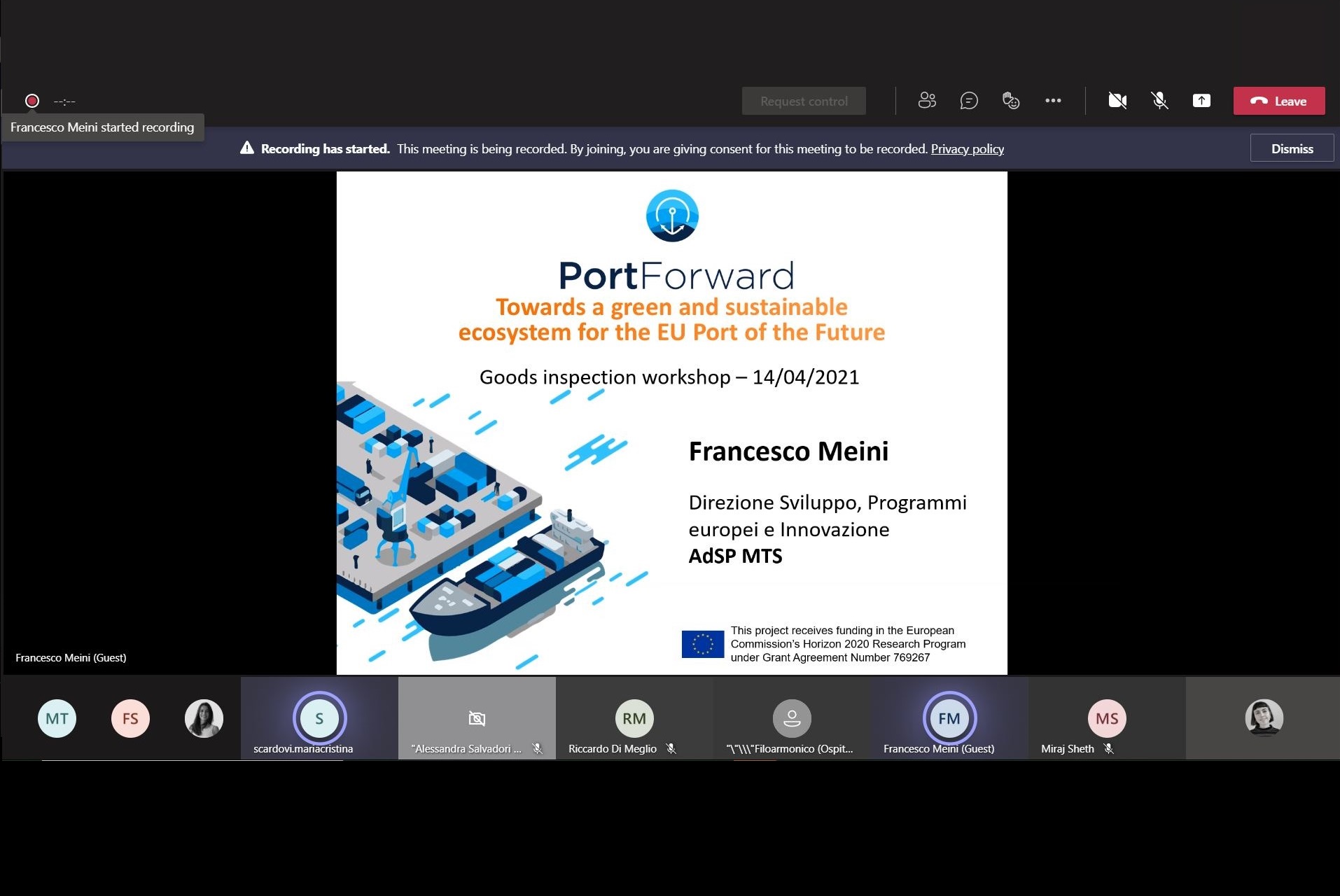Unmute the microphone

1159,101
